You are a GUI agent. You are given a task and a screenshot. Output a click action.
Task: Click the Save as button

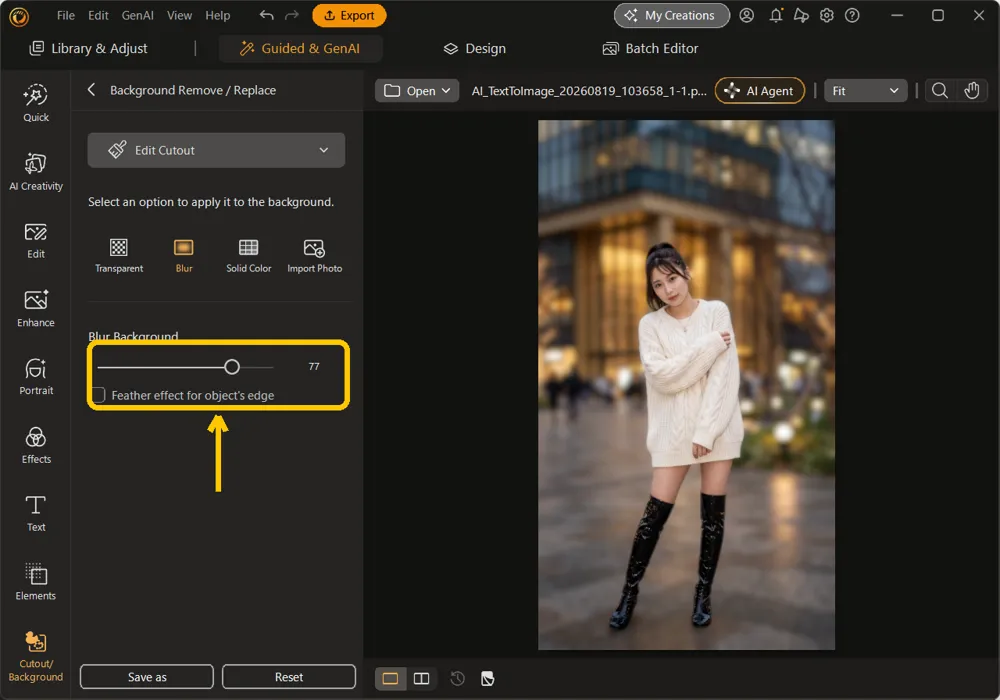pyautogui.click(x=147, y=677)
